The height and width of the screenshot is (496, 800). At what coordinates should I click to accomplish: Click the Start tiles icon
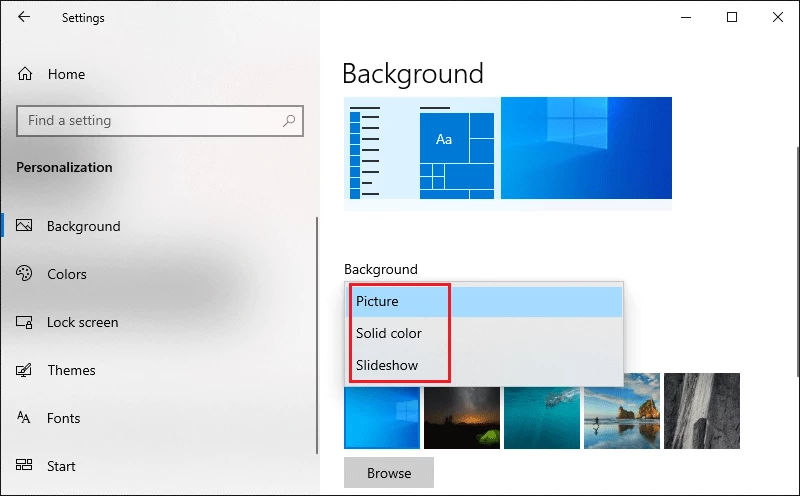[x=24, y=465]
